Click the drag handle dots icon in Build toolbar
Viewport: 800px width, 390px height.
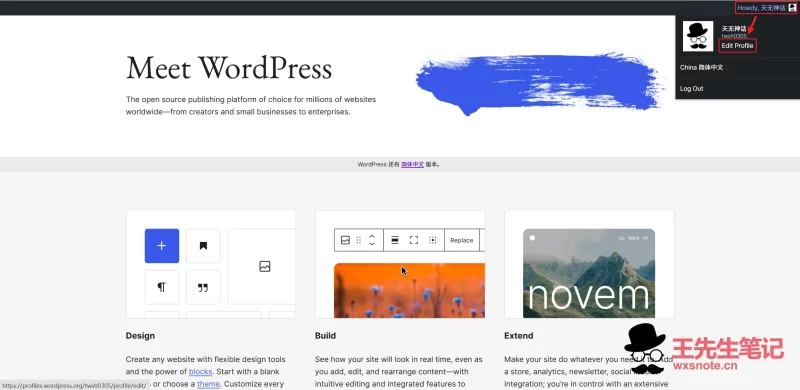pos(359,240)
